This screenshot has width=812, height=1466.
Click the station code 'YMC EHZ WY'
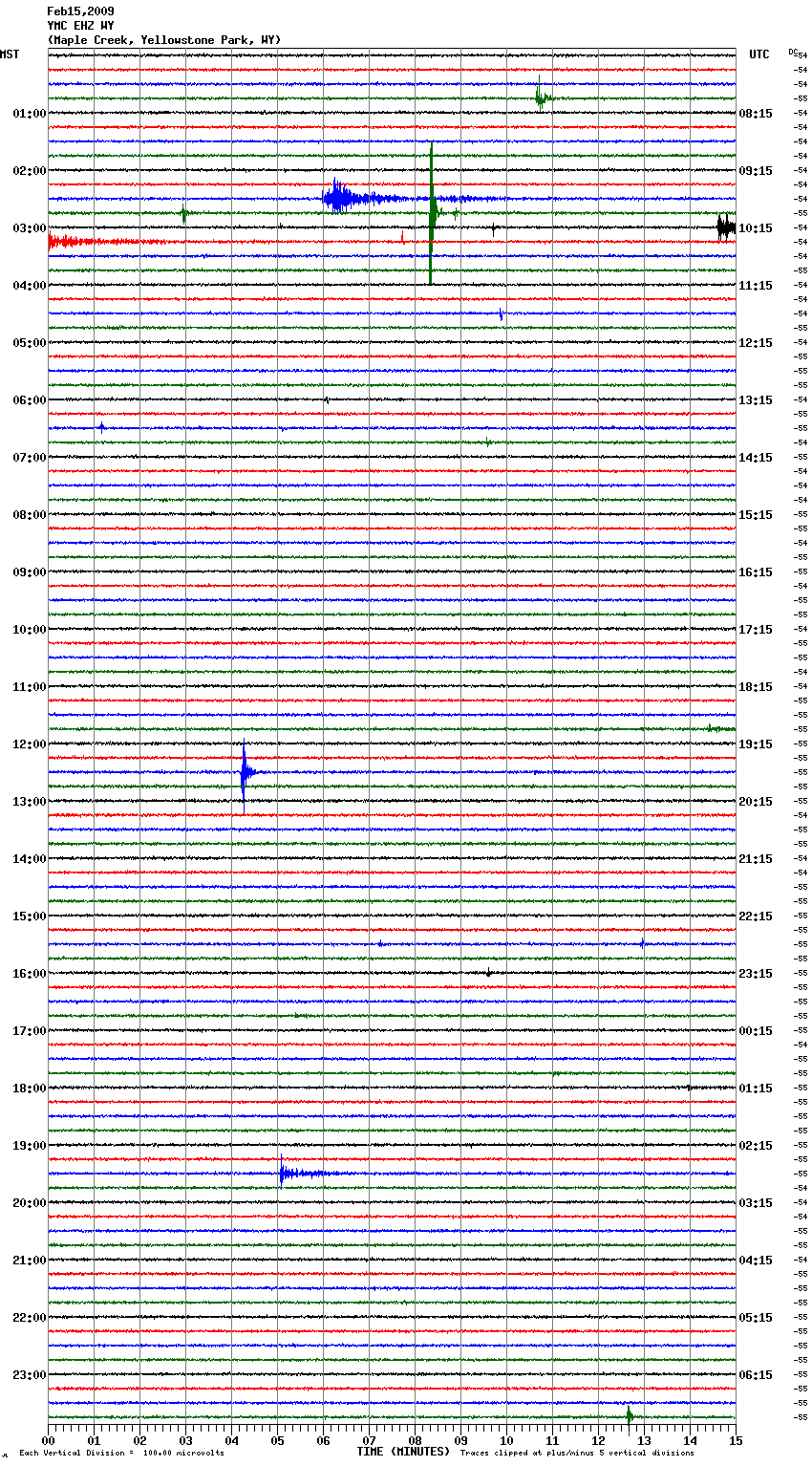pos(80,26)
